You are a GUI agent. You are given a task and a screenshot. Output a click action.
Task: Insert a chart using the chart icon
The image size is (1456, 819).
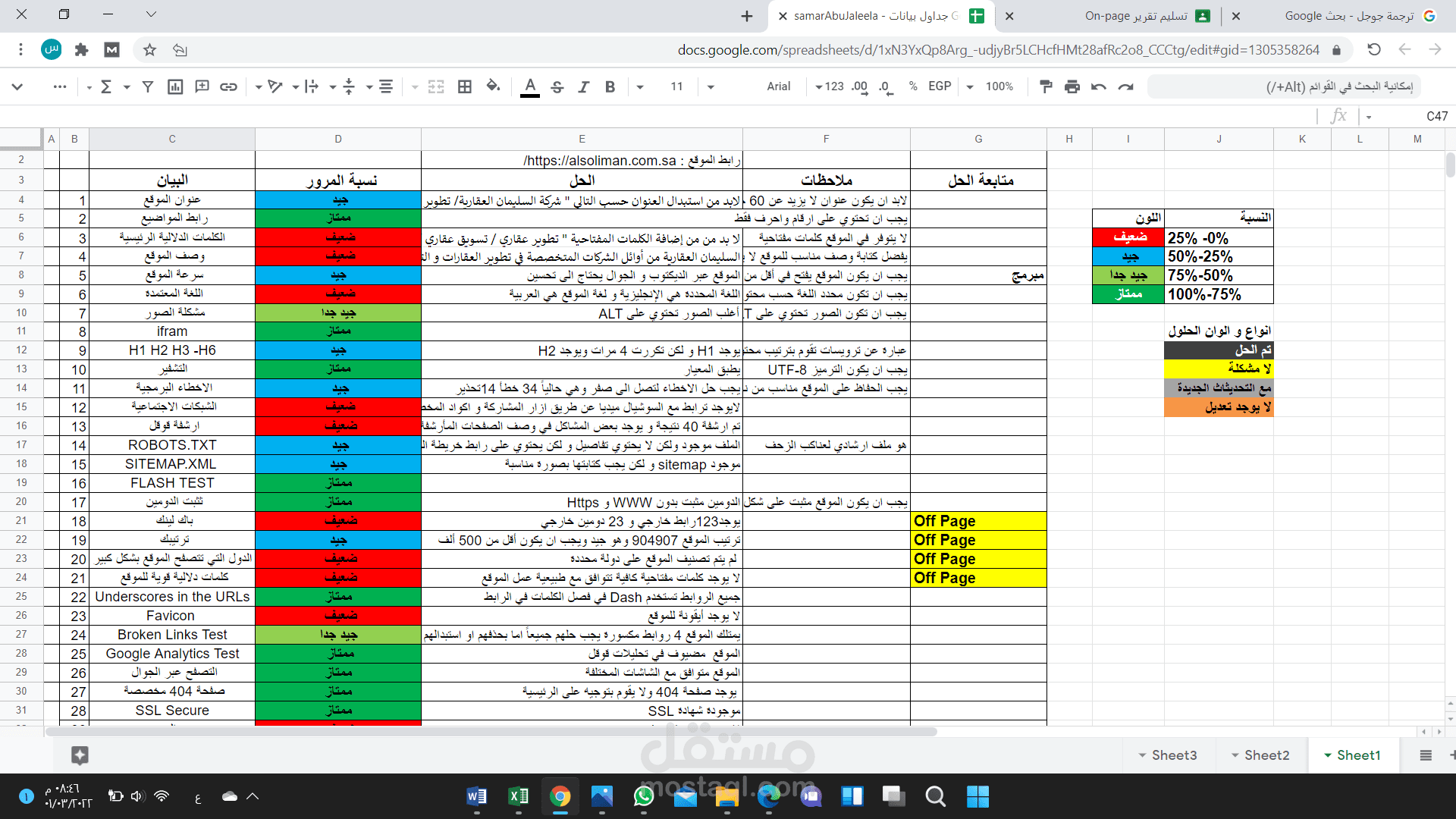point(175,86)
